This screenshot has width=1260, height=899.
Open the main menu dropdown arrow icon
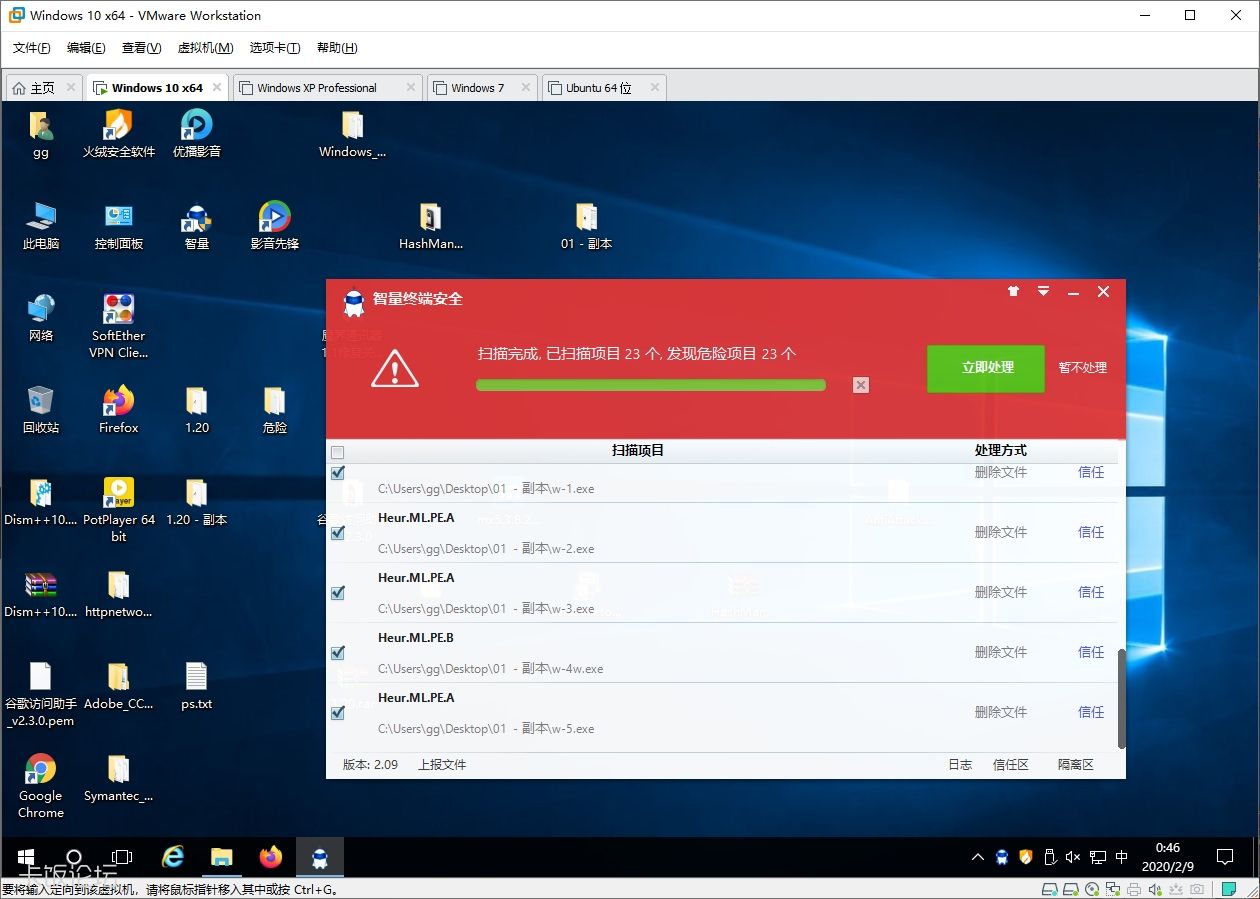coord(1043,292)
